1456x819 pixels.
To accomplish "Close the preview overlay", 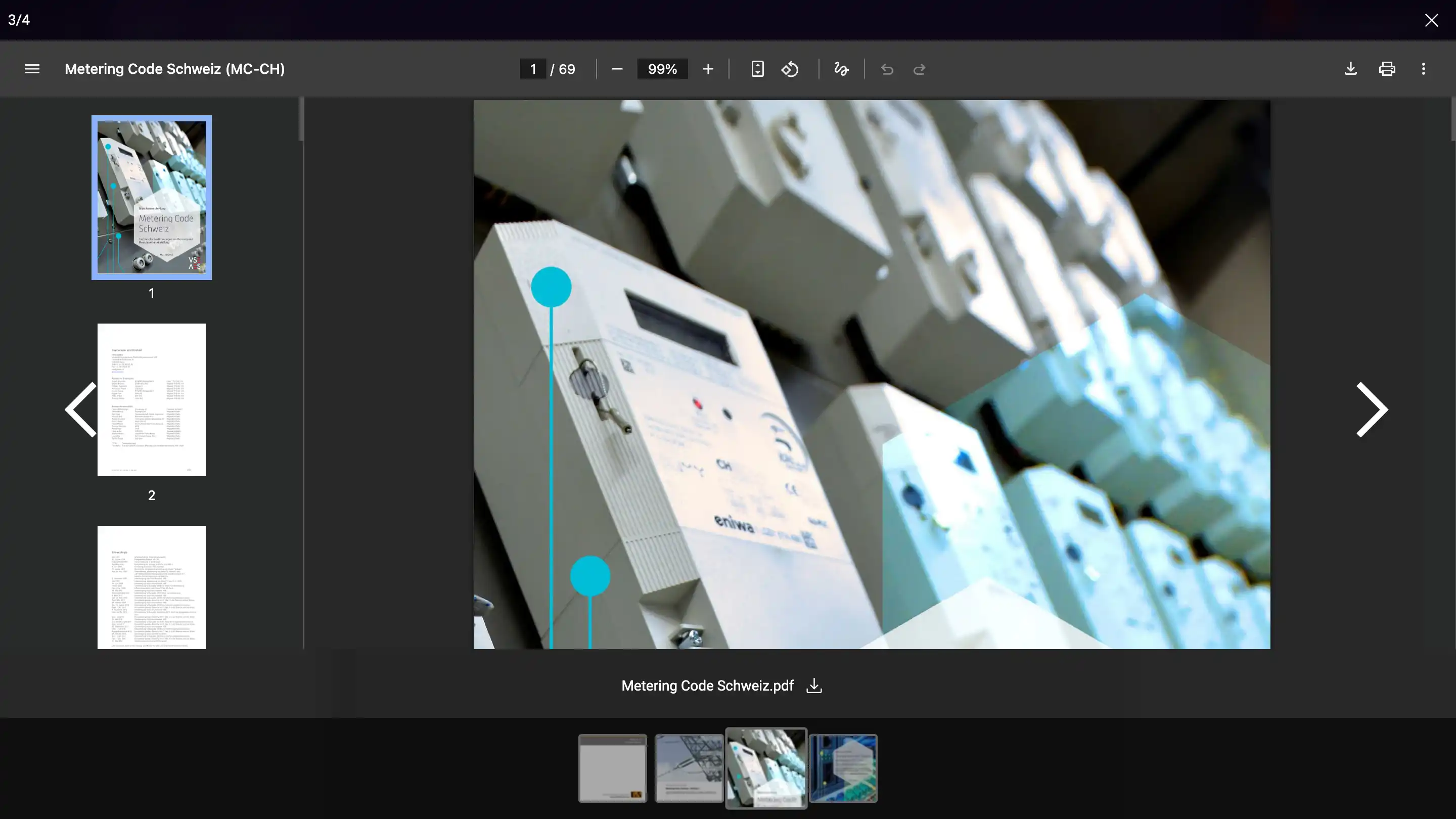I will coord(1431,20).
